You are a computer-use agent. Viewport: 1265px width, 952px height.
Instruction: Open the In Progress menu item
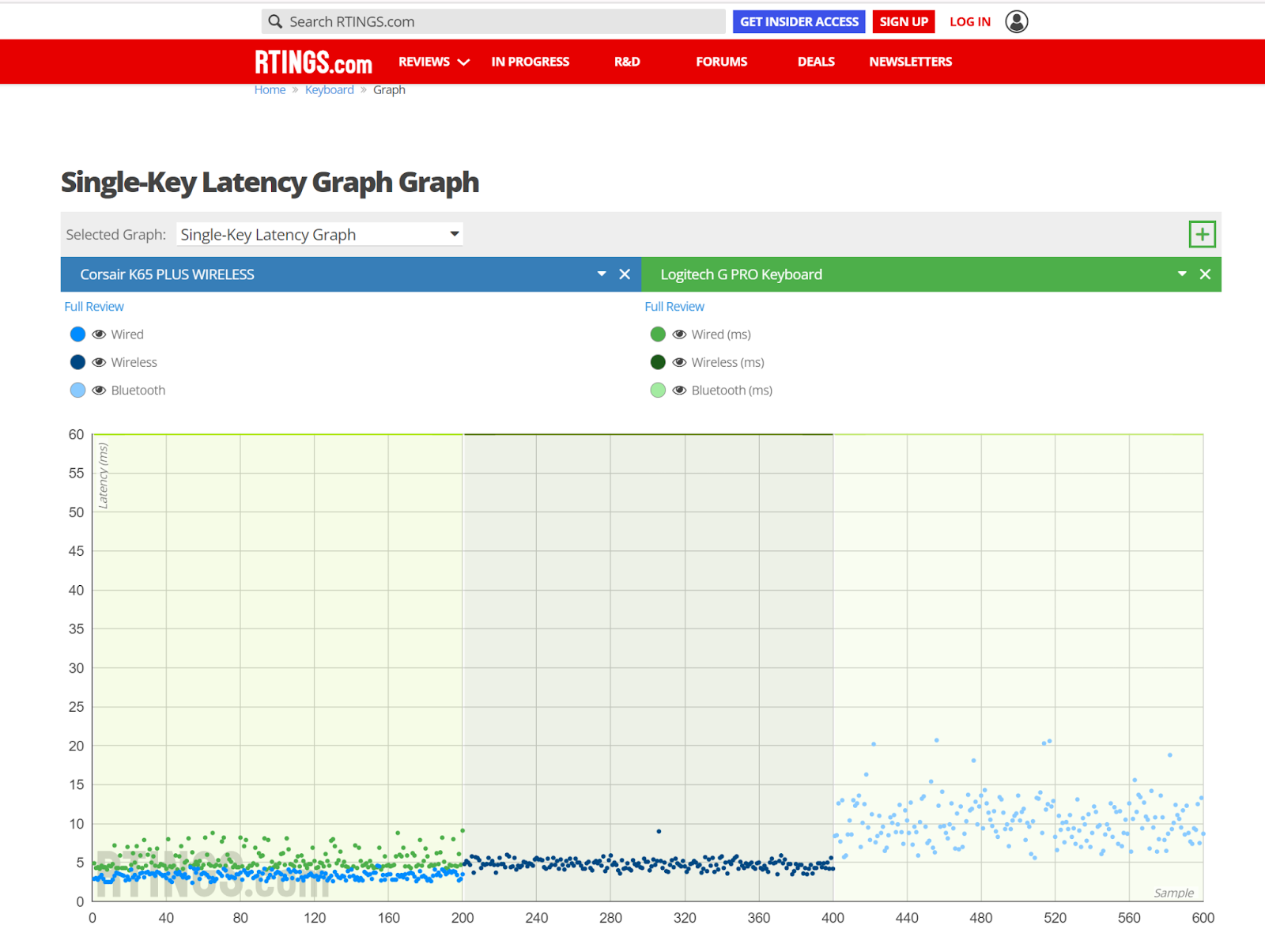click(531, 62)
